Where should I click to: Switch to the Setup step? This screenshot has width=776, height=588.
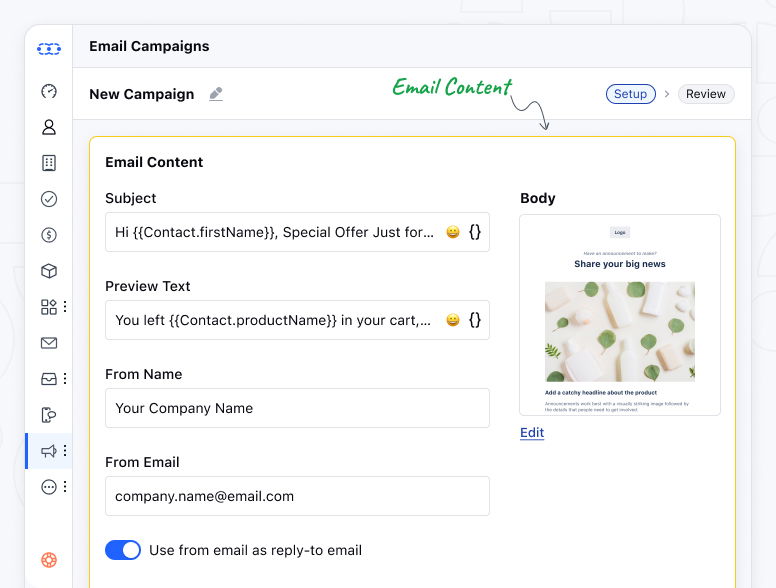pyautogui.click(x=630, y=94)
